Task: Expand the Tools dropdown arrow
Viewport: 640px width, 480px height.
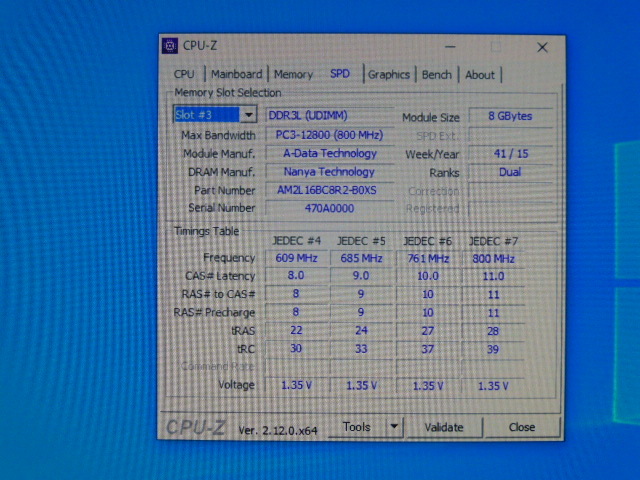Action: pos(394,427)
